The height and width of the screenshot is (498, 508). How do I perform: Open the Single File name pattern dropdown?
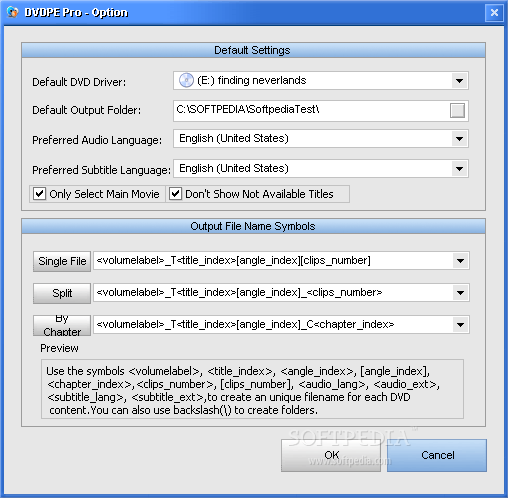[x=460, y=261]
